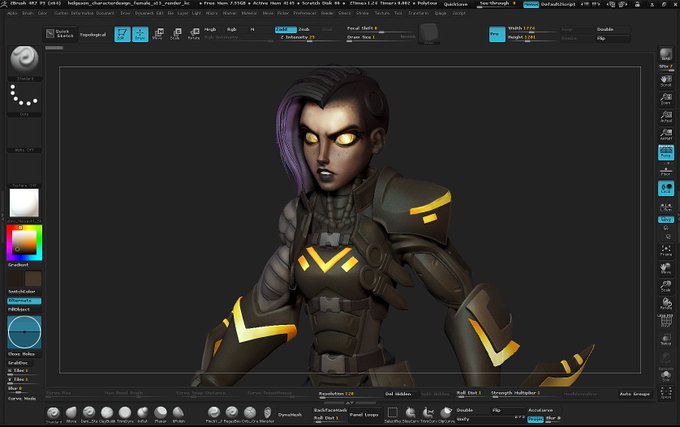Click the Scale view icon in right shelf

click(x=666, y=286)
